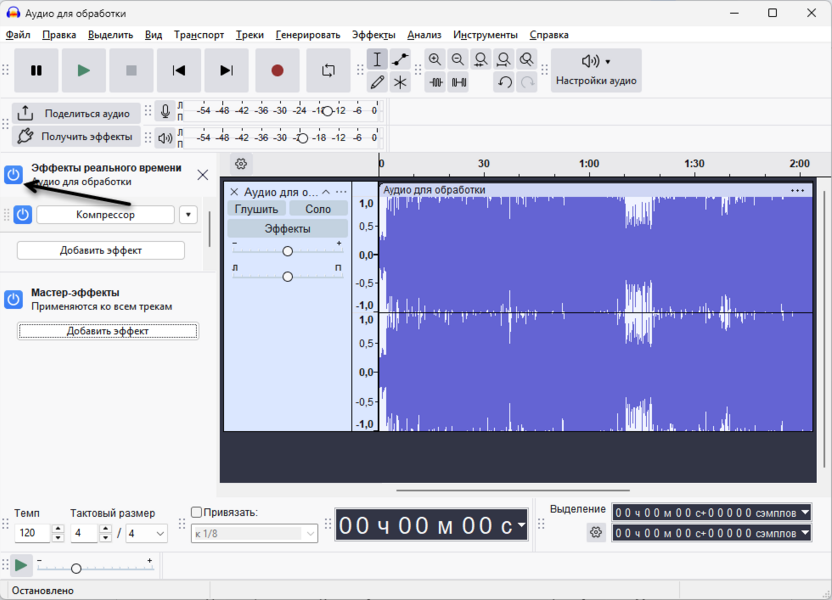Open the timeline options gear icon
The image size is (832, 600).
point(241,164)
